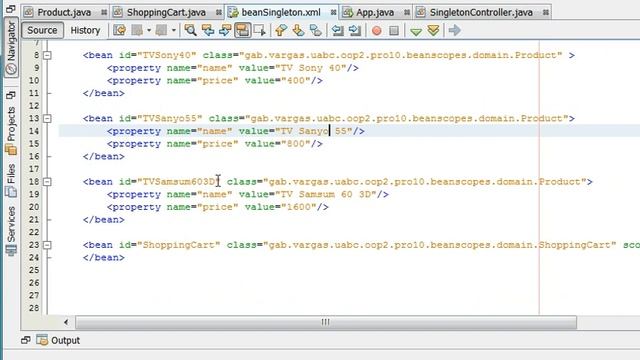Click horizontal scrollbar left arrow
Image resolution: width=640 pixels, height=360 pixels.
(x=66, y=322)
